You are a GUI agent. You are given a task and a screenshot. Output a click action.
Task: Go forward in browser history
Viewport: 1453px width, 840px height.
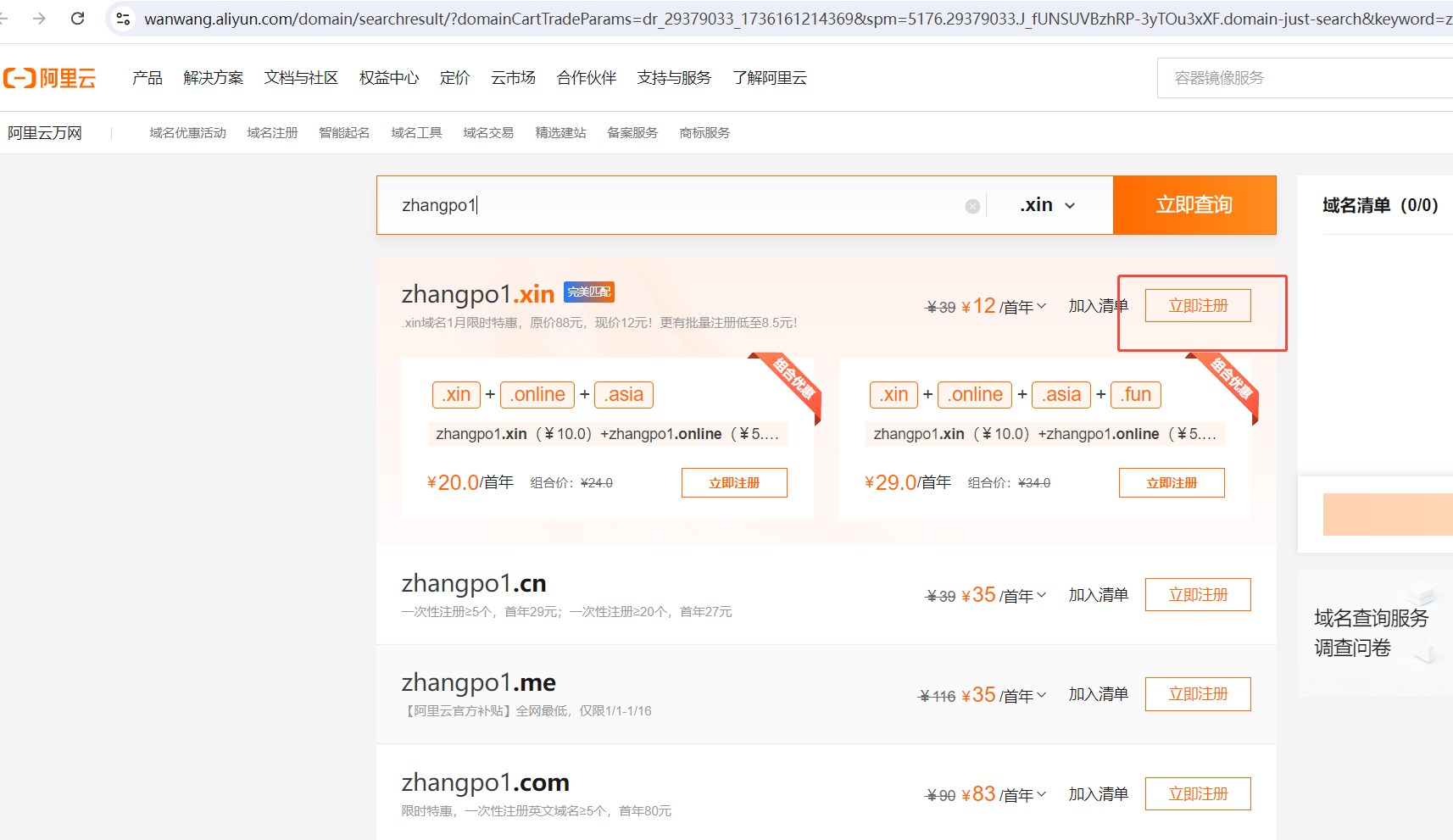pyautogui.click(x=39, y=18)
